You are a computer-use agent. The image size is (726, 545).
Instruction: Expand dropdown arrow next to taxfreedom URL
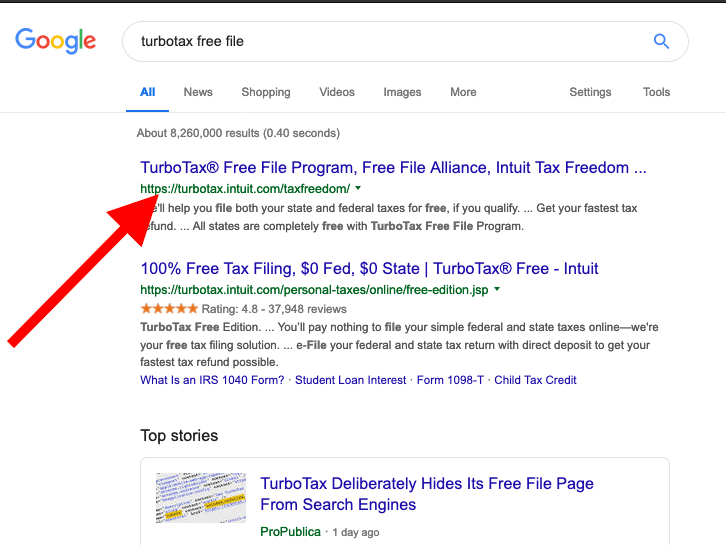[358, 188]
